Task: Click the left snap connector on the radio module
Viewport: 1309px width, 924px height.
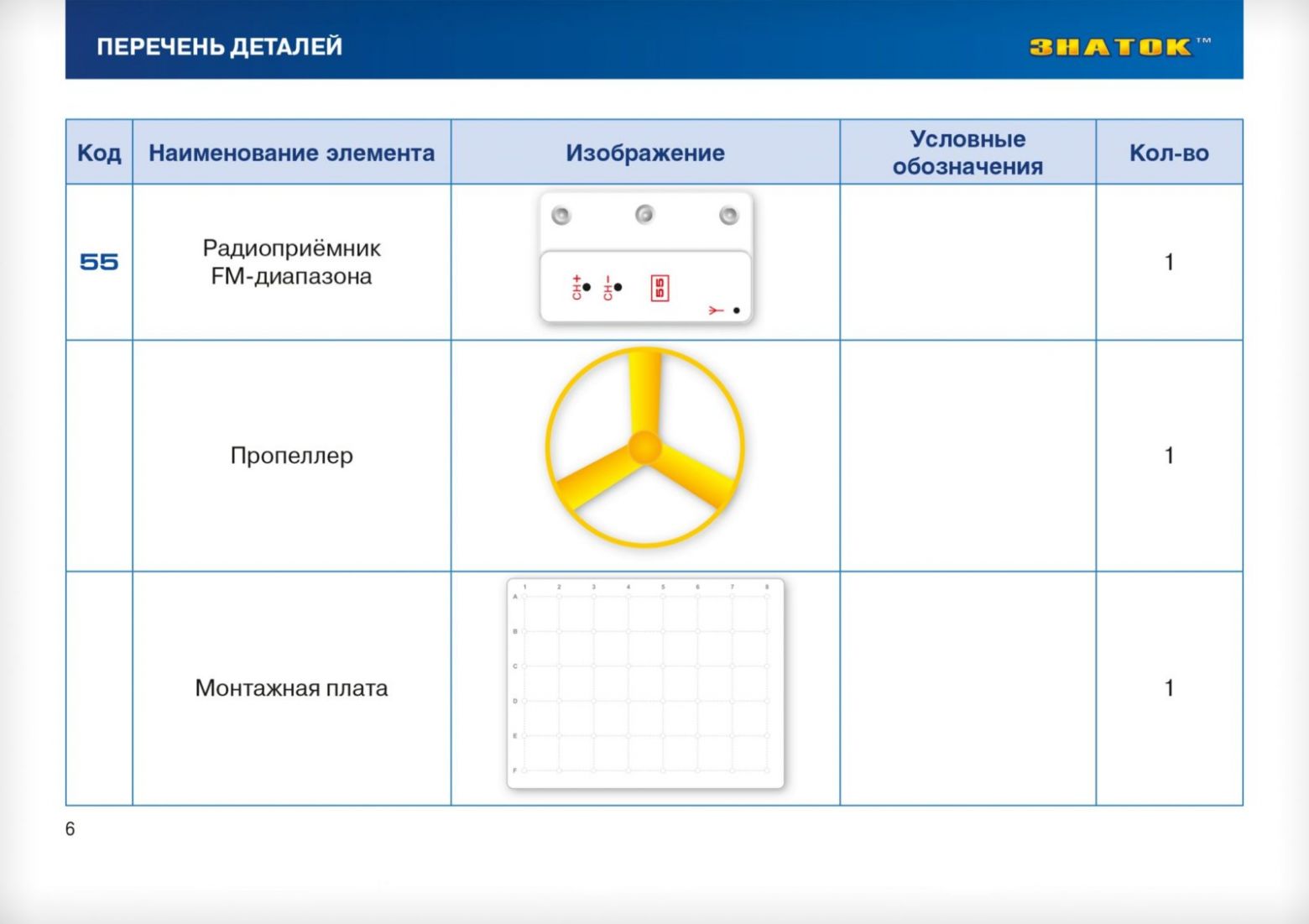Action: pyautogui.click(x=561, y=216)
